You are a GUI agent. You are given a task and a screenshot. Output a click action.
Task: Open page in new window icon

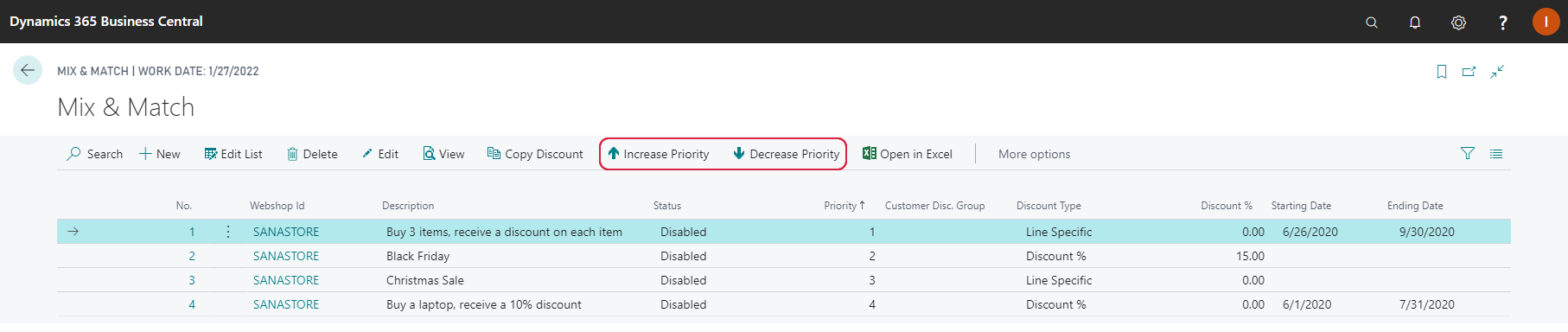coord(1469,72)
